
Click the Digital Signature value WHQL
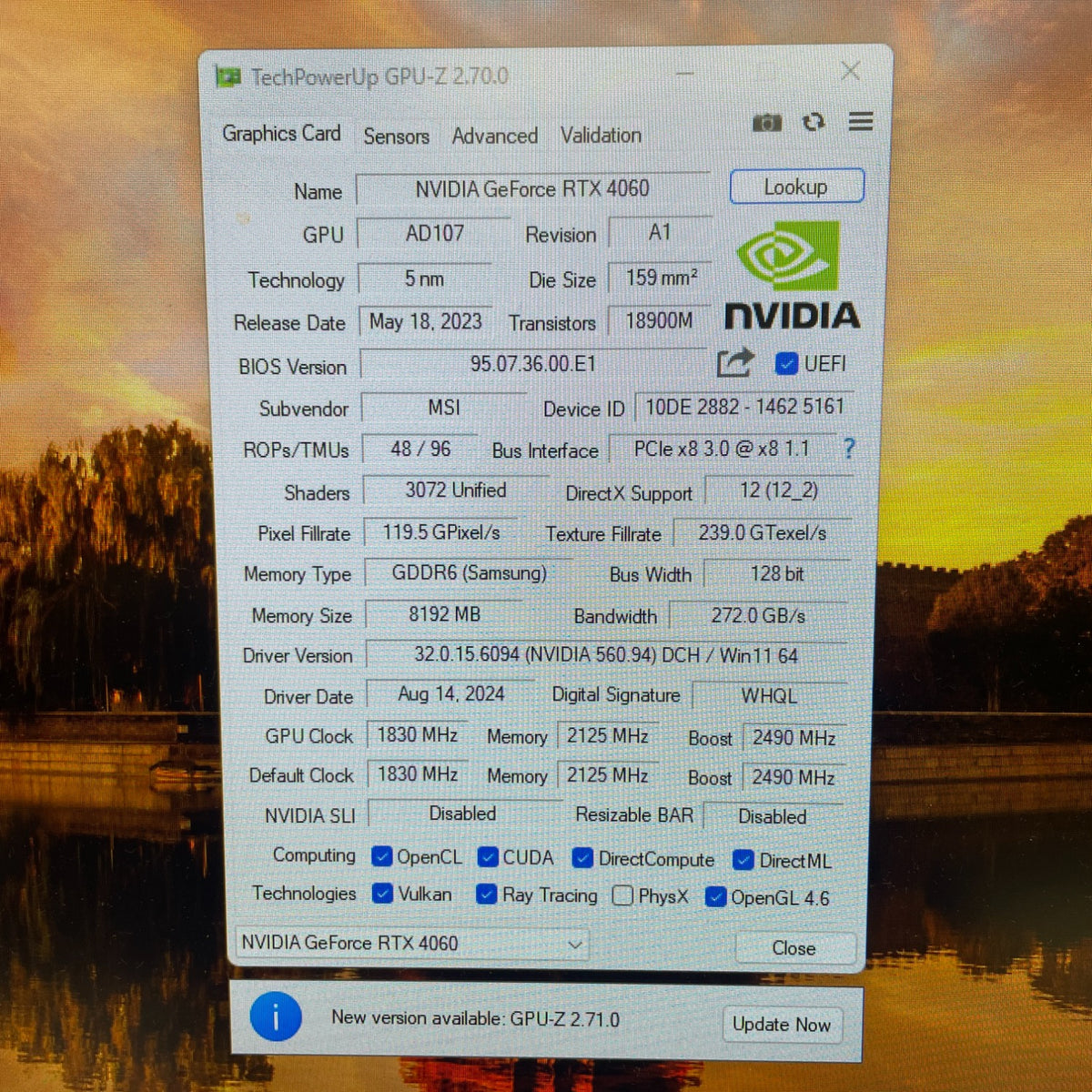point(769,696)
